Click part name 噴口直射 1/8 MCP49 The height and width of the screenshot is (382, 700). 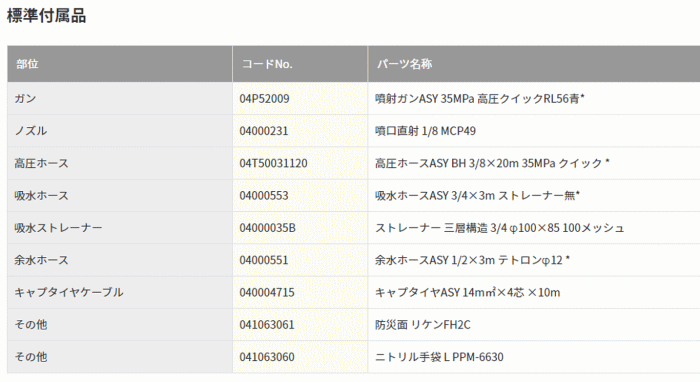coord(425,131)
